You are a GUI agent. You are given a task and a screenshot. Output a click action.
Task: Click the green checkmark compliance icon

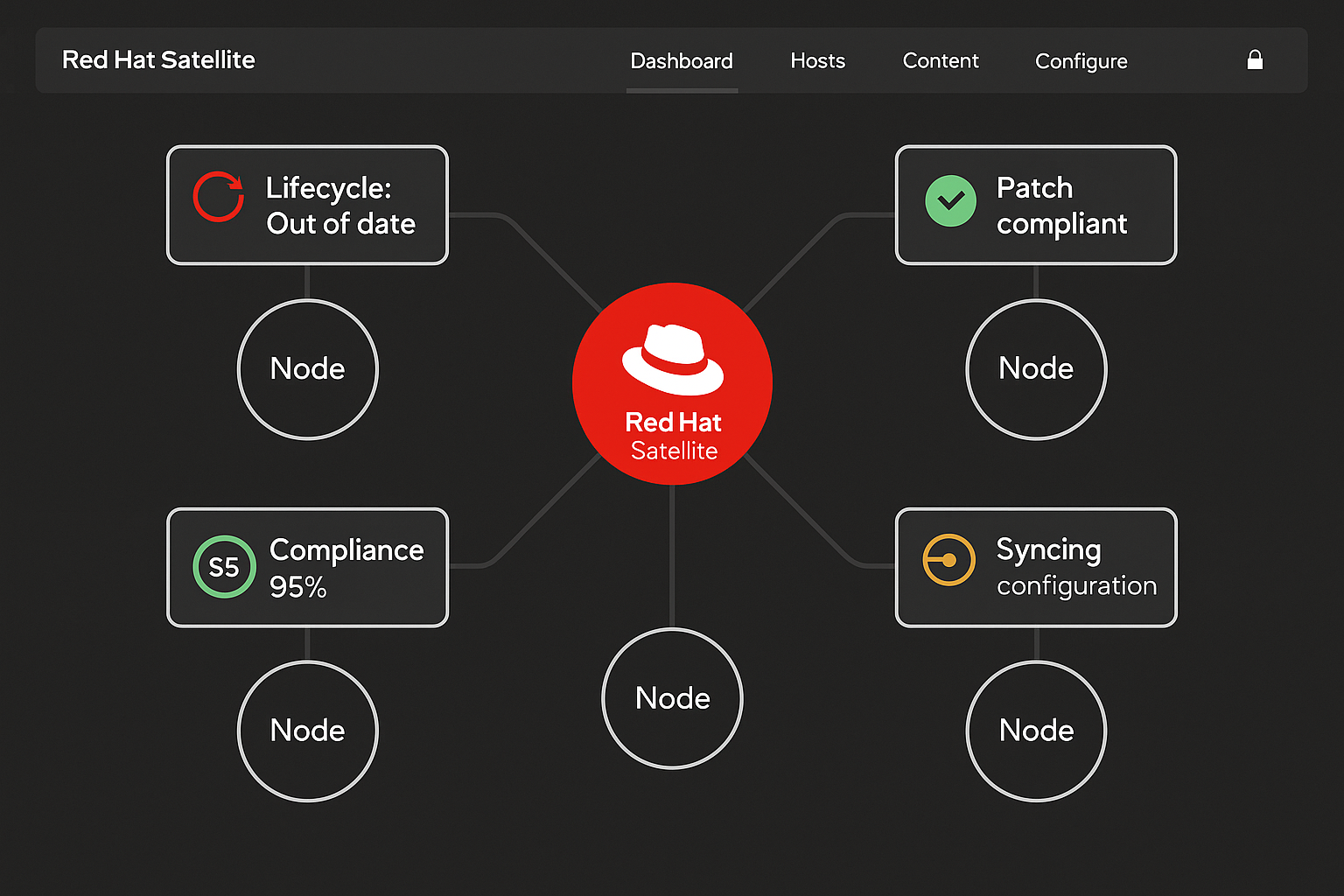tap(950, 201)
